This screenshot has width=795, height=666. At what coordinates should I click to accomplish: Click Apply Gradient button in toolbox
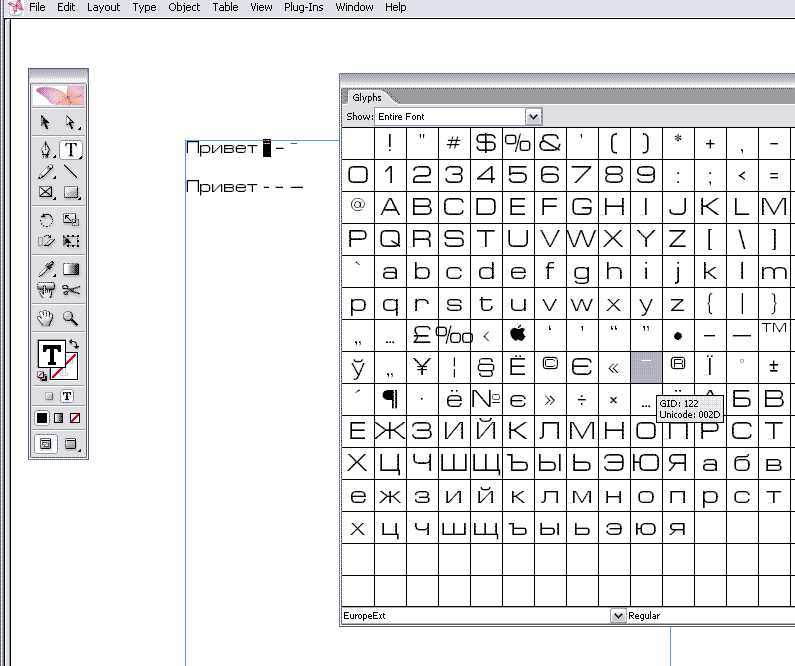point(59,418)
